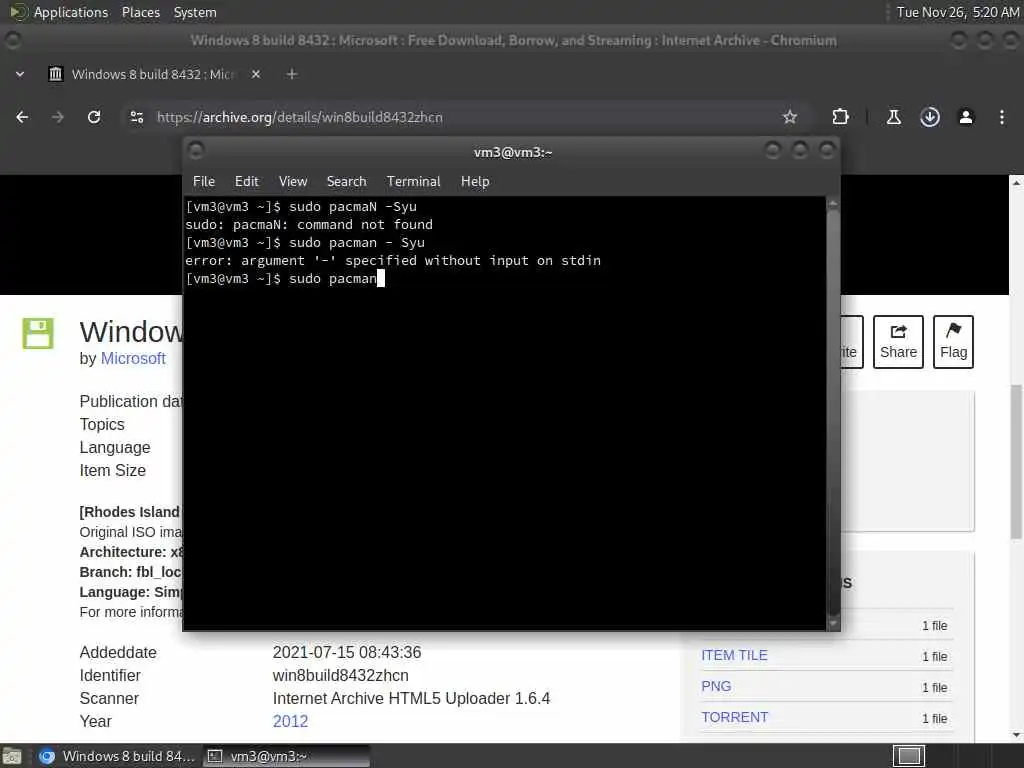Click the page scrollbar up arrow
This screenshot has width=1024, height=768.
pyautogui.click(x=1016, y=183)
